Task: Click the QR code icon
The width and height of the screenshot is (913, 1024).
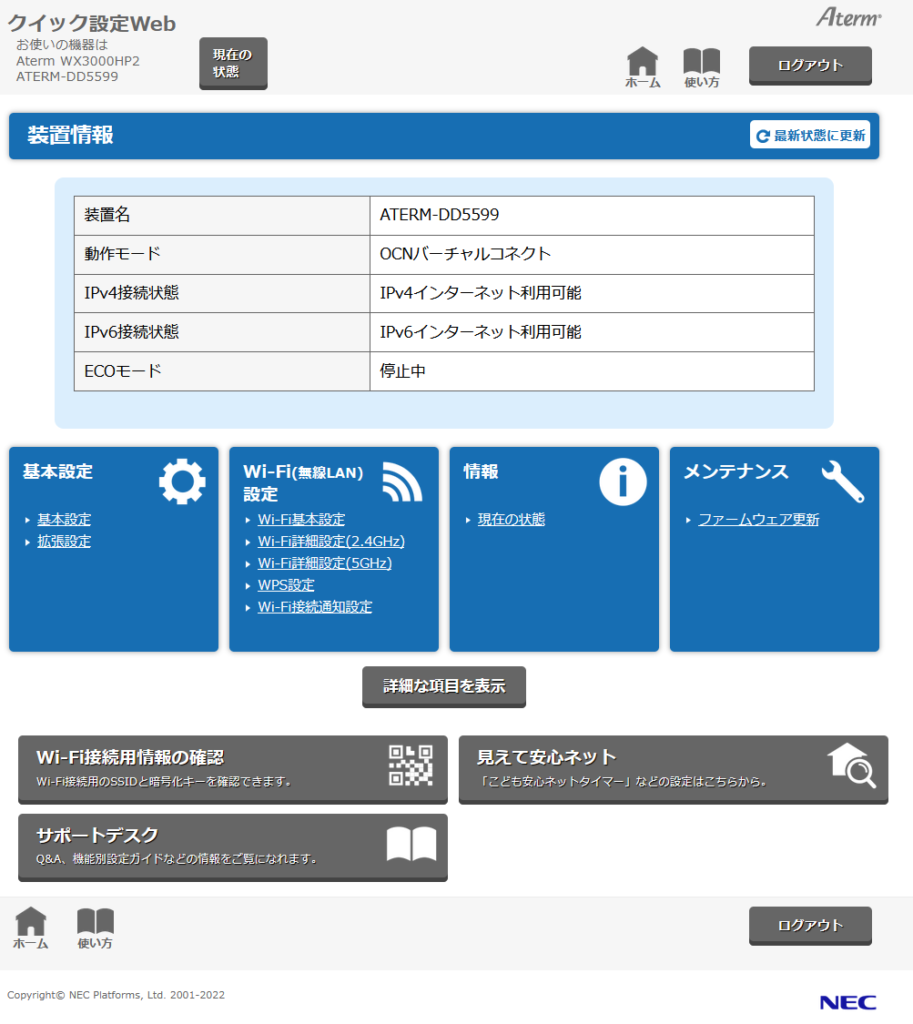Action: coord(410,766)
